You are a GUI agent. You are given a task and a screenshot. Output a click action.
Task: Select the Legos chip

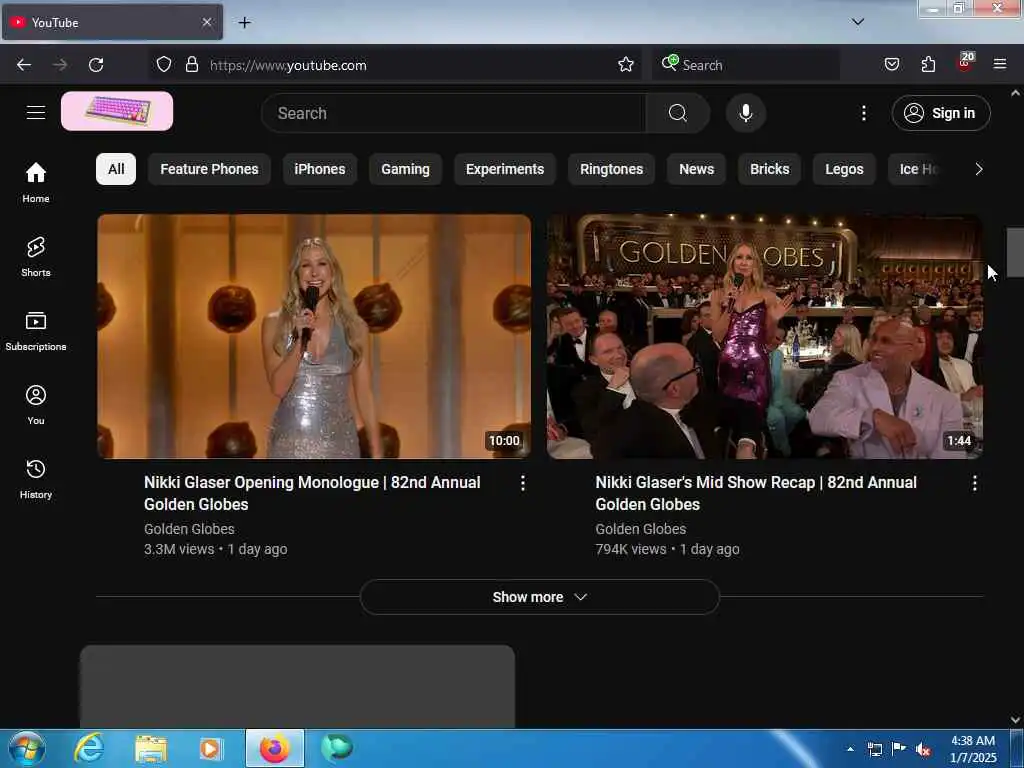pyautogui.click(x=844, y=169)
